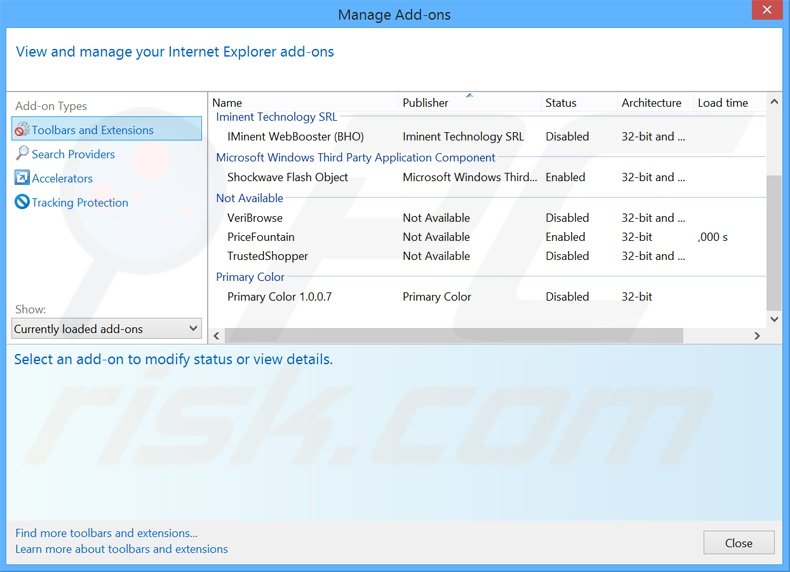Click the vertical scrollbar thumb
The width and height of the screenshot is (790, 572).
tap(774, 243)
